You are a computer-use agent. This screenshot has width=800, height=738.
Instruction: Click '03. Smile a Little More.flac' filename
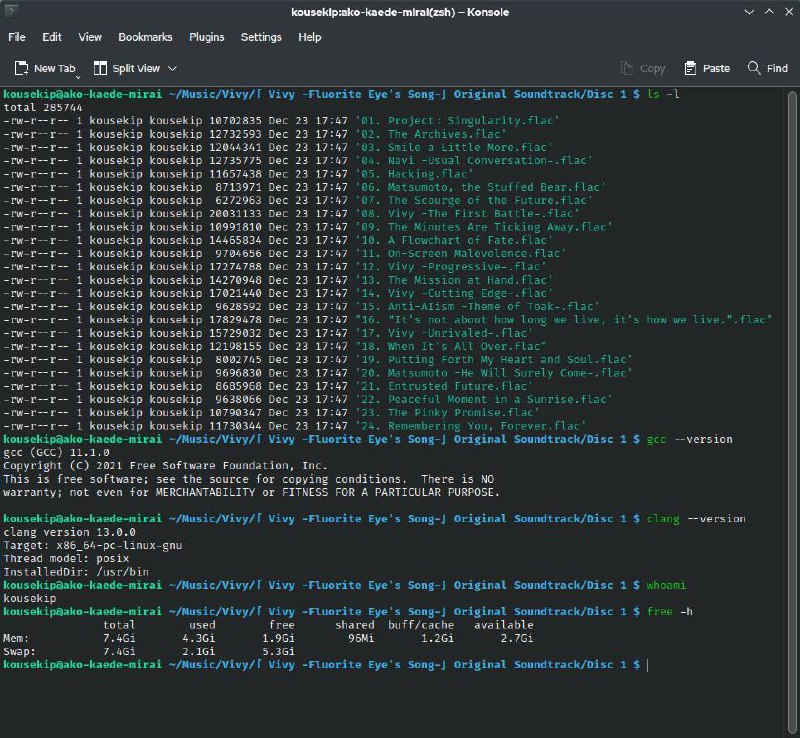click(x=454, y=147)
